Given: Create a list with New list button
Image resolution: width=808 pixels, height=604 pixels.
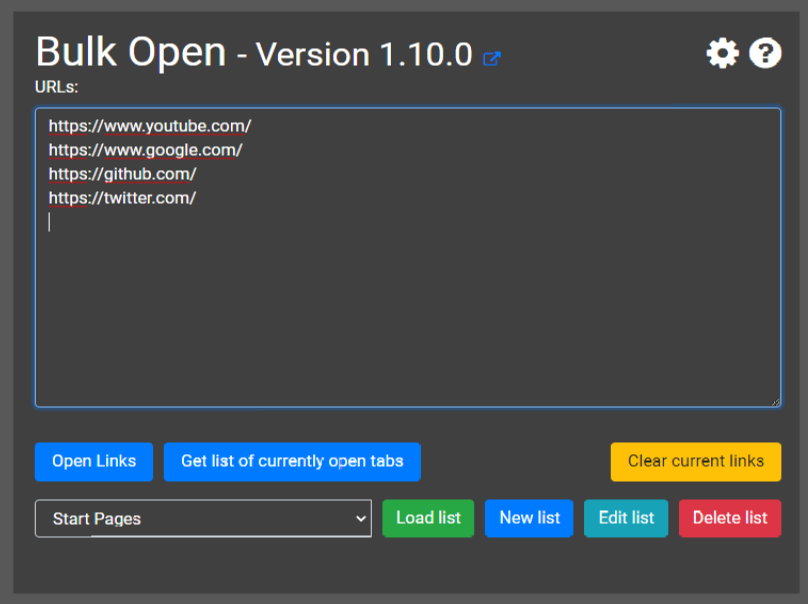Looking at the screenshot, I should tap(529, 518).
